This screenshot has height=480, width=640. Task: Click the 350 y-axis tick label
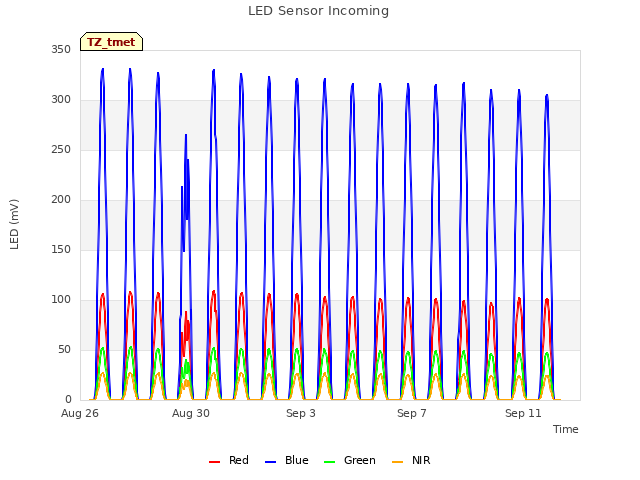(x=61, y=49)
